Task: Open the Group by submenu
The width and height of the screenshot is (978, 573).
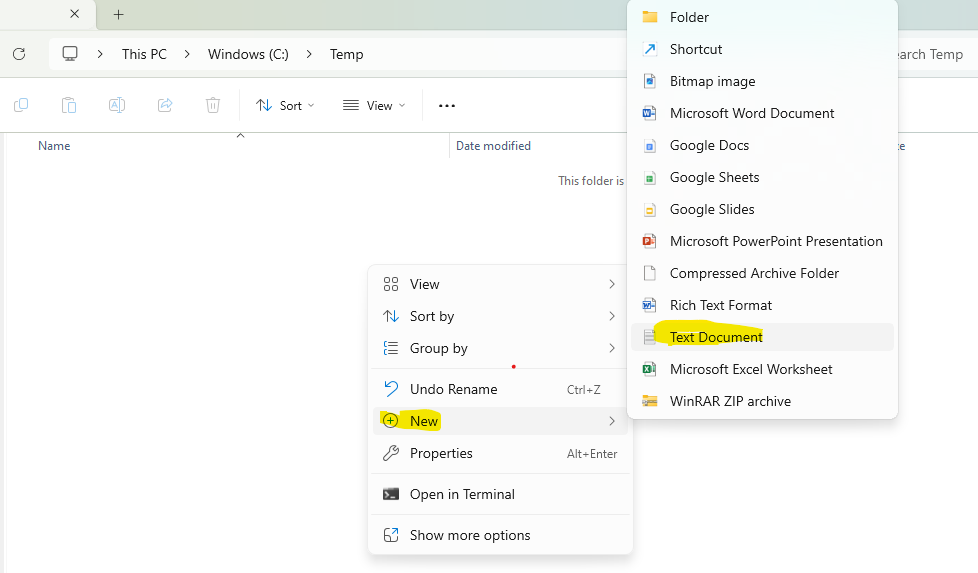Action: click(x=500, y=348)
